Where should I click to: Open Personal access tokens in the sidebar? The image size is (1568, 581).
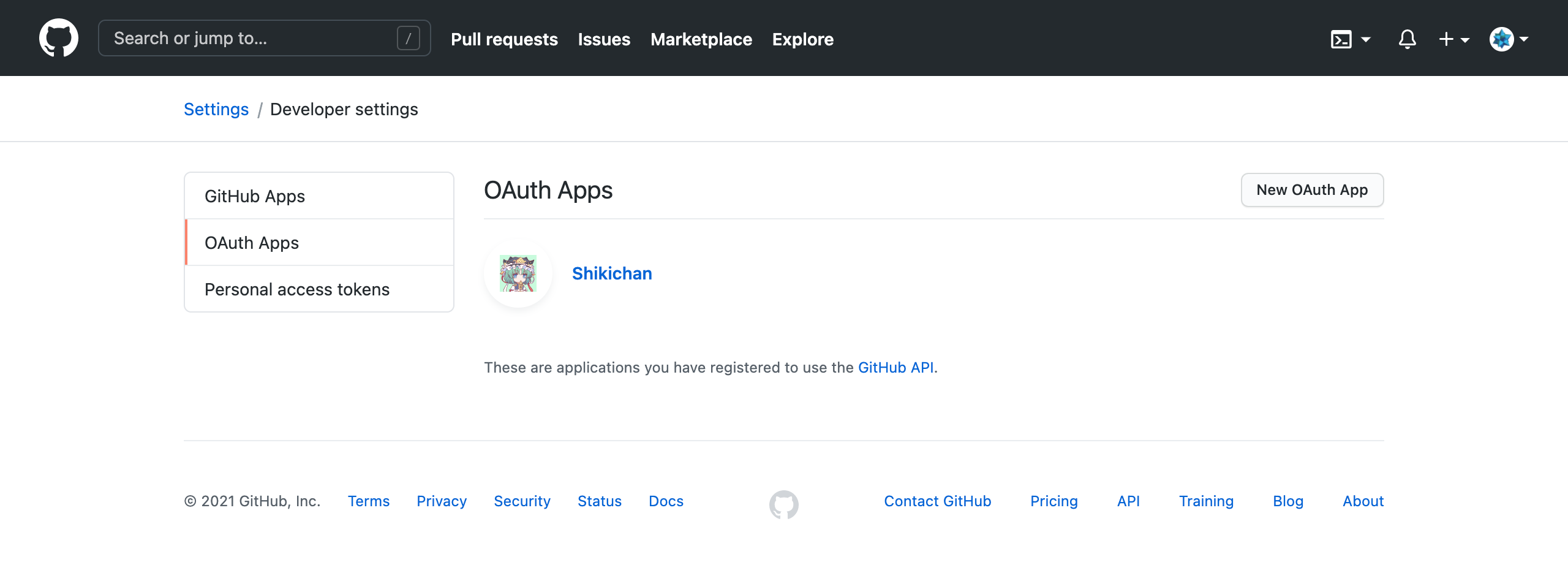[x=319, y=289]
